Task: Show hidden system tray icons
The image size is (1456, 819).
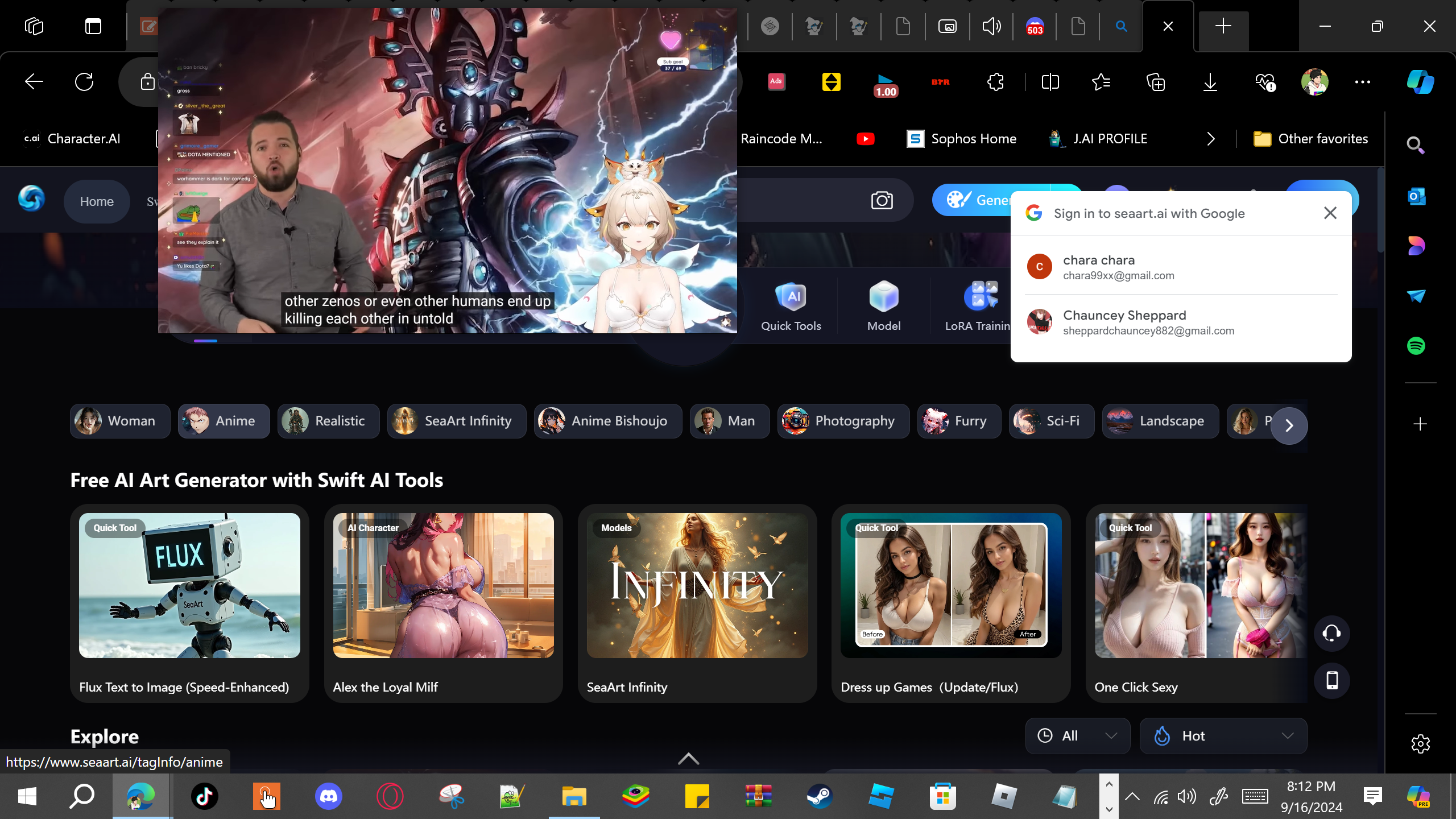Action: tap(1132, 796)
